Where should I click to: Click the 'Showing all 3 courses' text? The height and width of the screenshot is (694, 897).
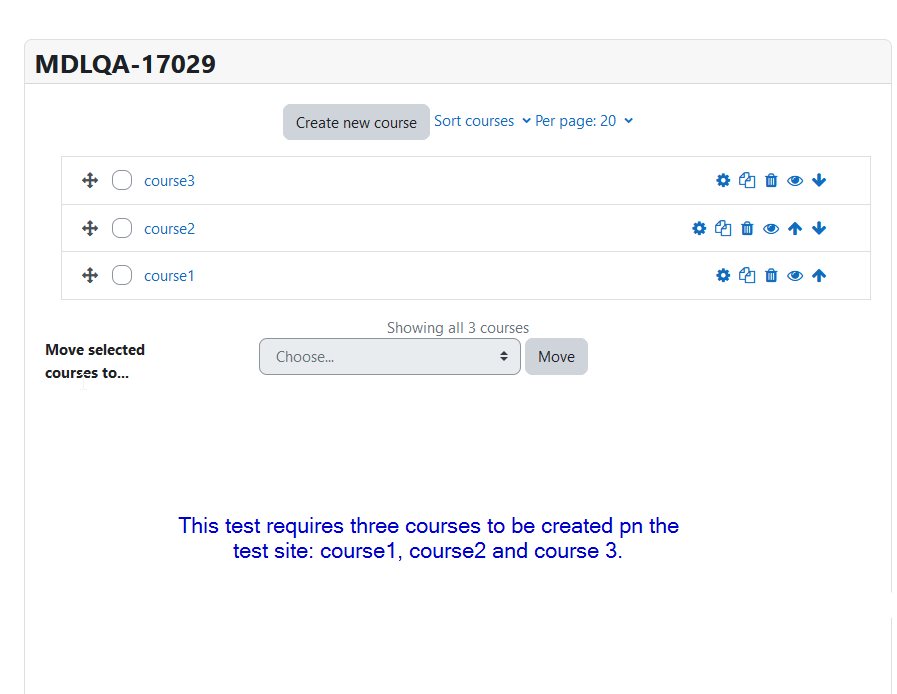[458, 328]
